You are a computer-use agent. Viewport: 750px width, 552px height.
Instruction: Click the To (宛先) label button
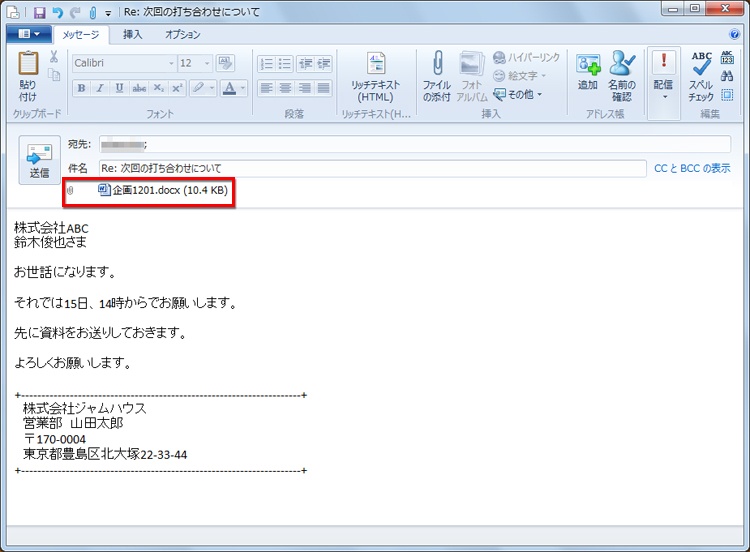click(x=79, y=144)
